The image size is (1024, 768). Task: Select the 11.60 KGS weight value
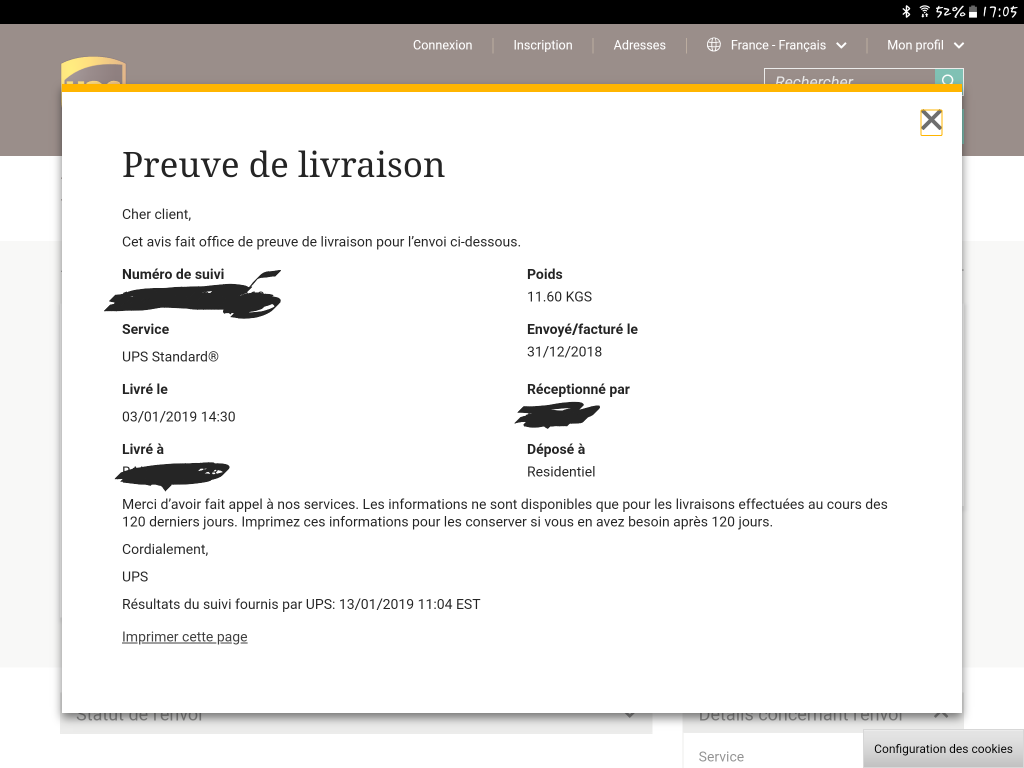click(560, 296)
